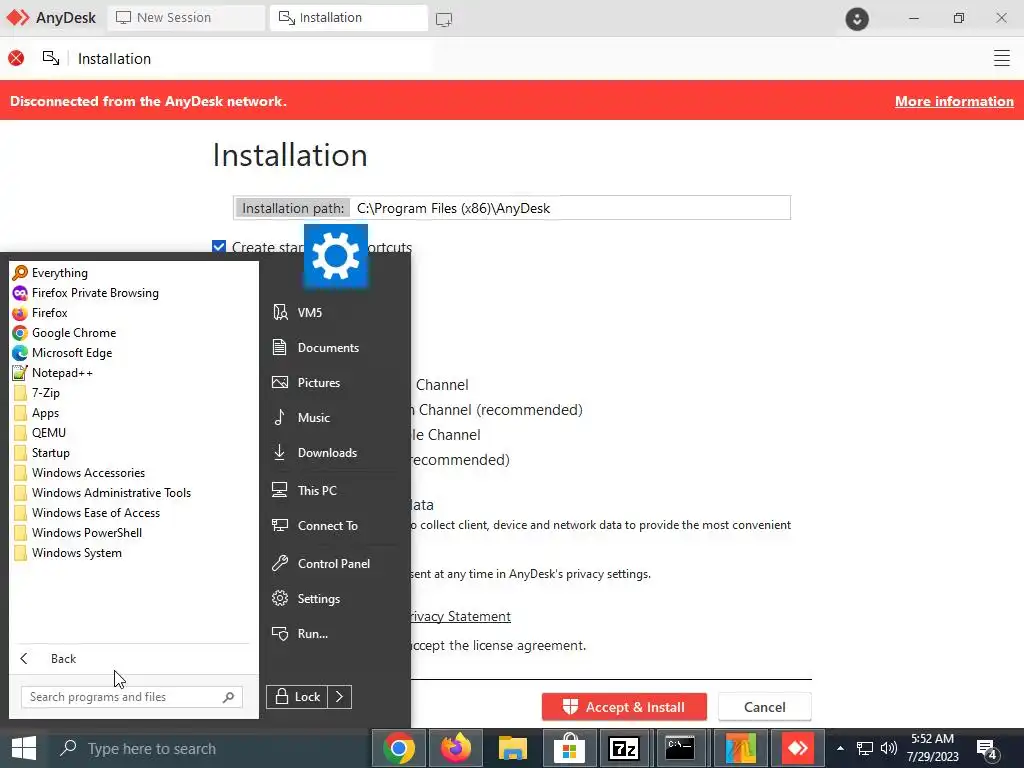Open File Explorer from the taskbar
Image resolution: width=1024 pixels, height=768 pixels.
[513, 748]
